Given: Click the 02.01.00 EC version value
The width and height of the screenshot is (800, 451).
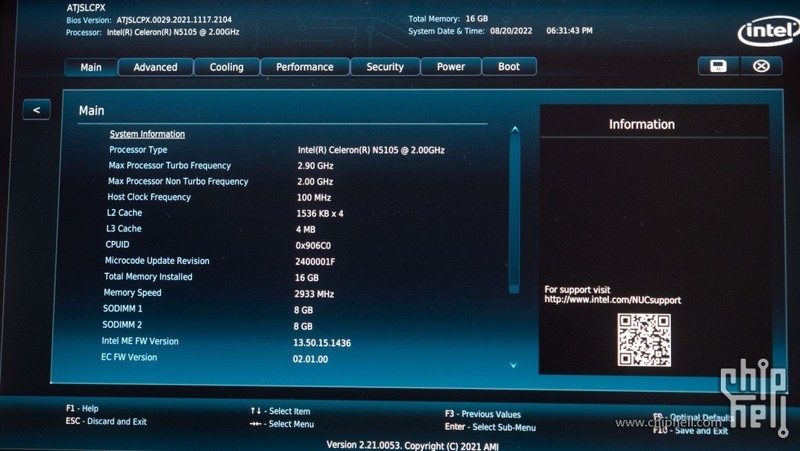Looking at the screenshot, I should (310, 359).
